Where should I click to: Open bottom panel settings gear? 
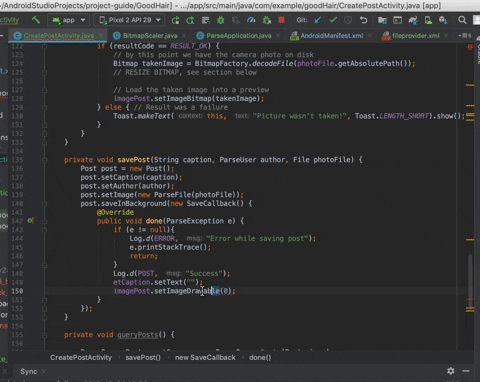pos(451,371)
